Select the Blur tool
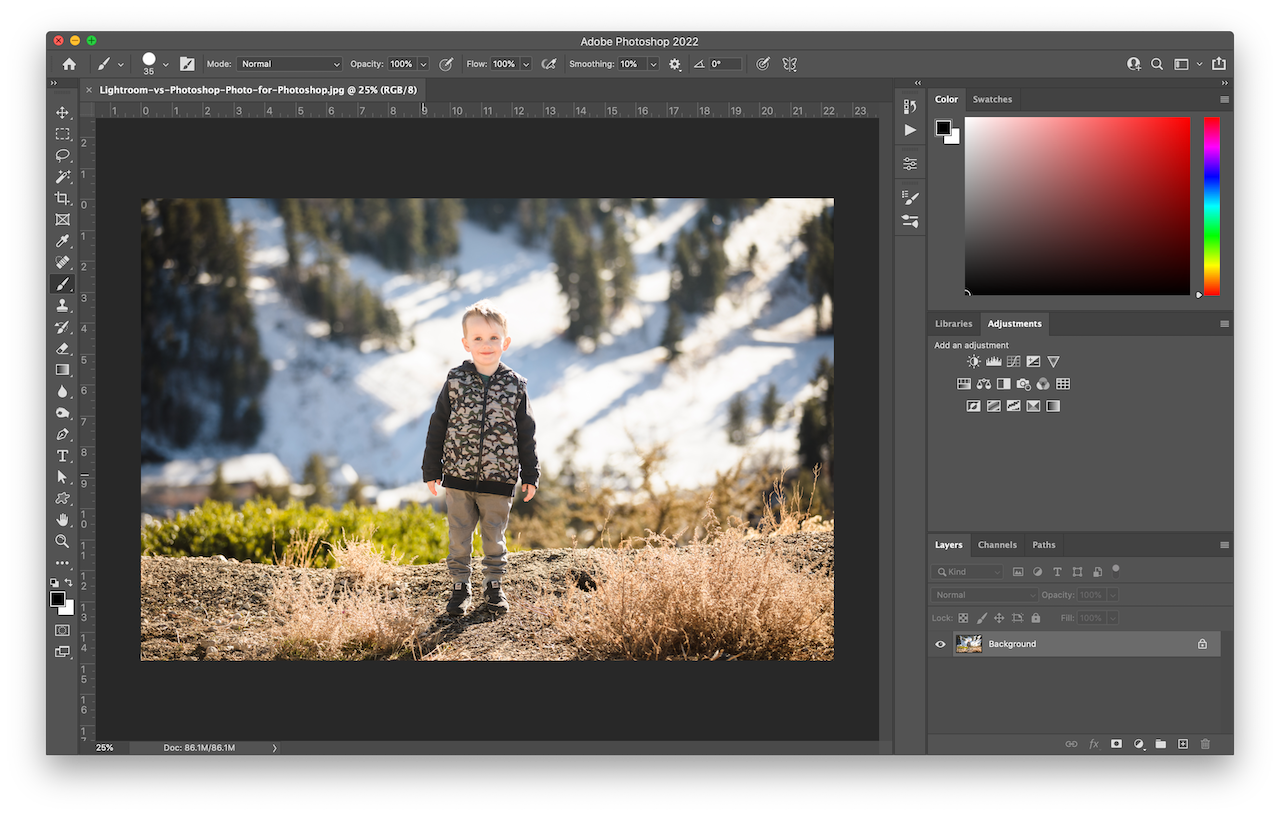This screenshot has height=816, width=1280. click(62, 391)
